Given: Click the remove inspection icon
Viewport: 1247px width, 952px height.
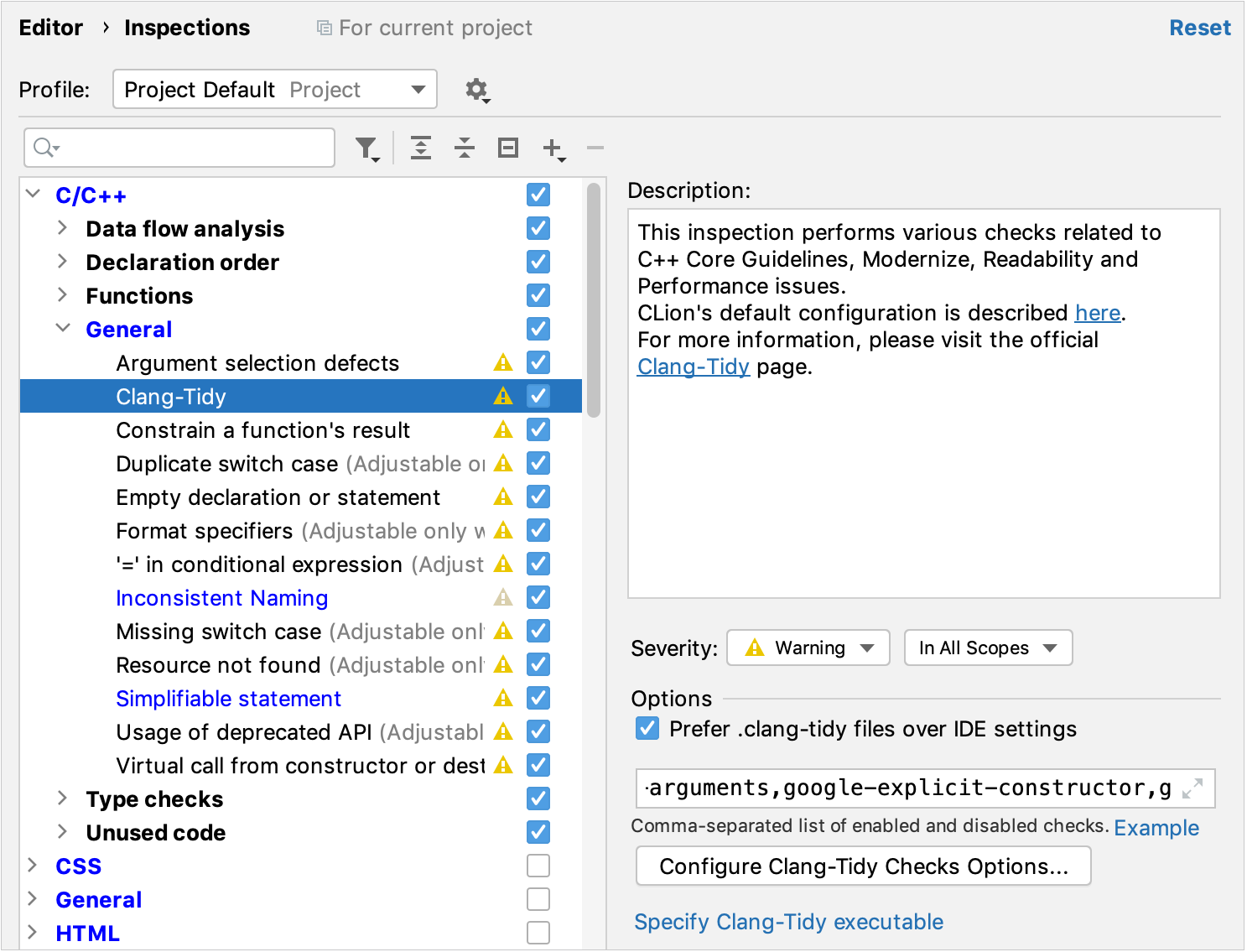Looking at the screenshot, I should [595, 148].
